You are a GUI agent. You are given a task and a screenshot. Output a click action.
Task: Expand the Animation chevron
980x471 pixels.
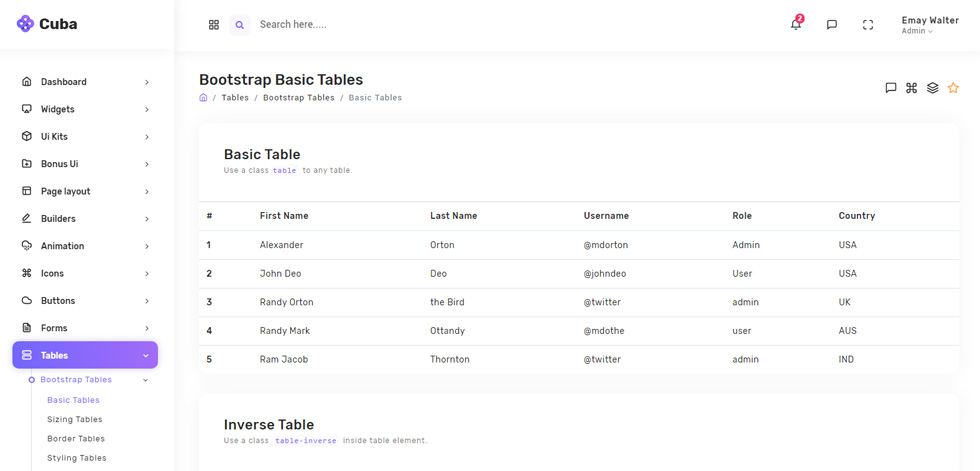(147, 246)
